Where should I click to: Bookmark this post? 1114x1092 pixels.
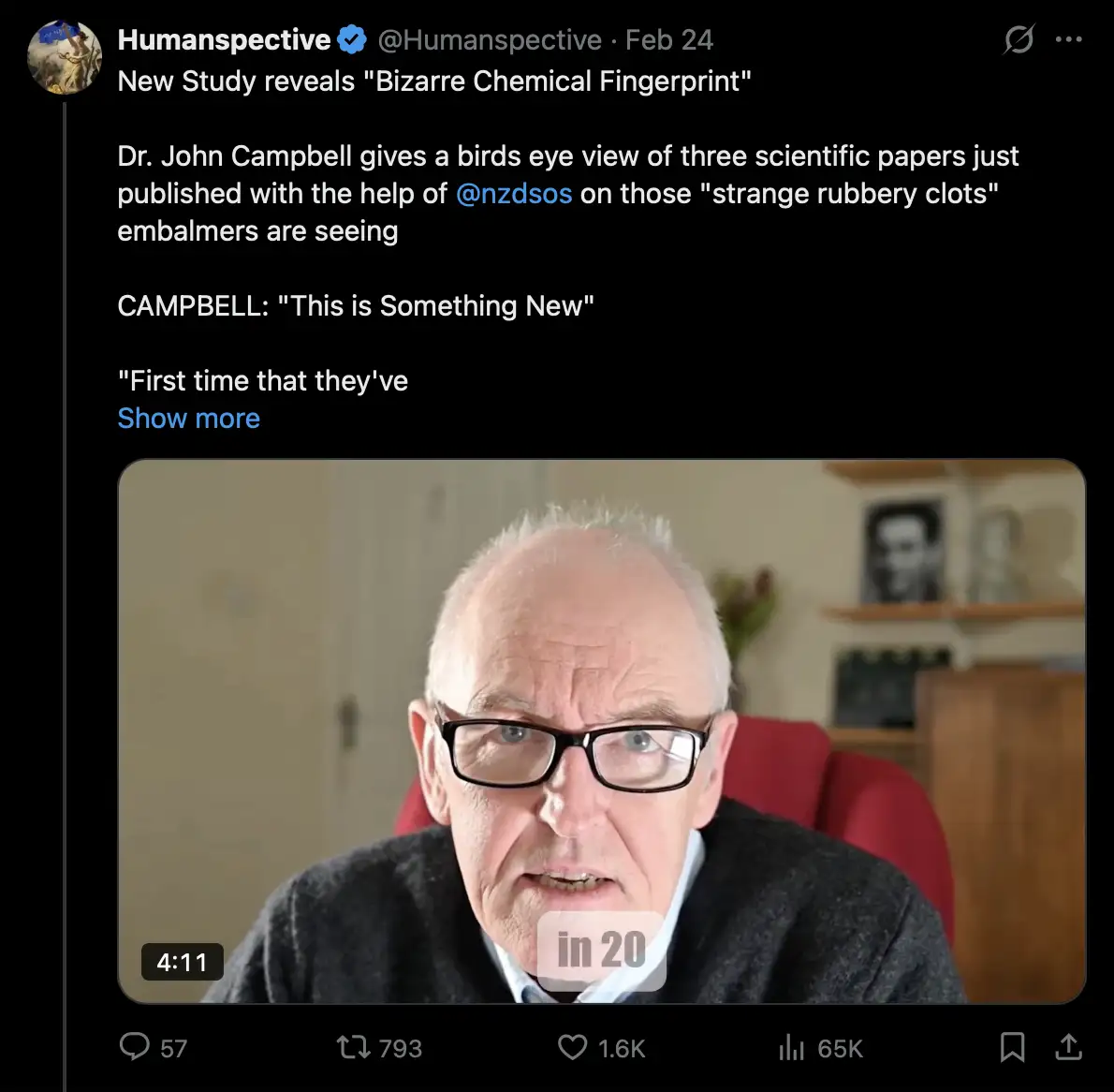click(x=1012, y=1046)
